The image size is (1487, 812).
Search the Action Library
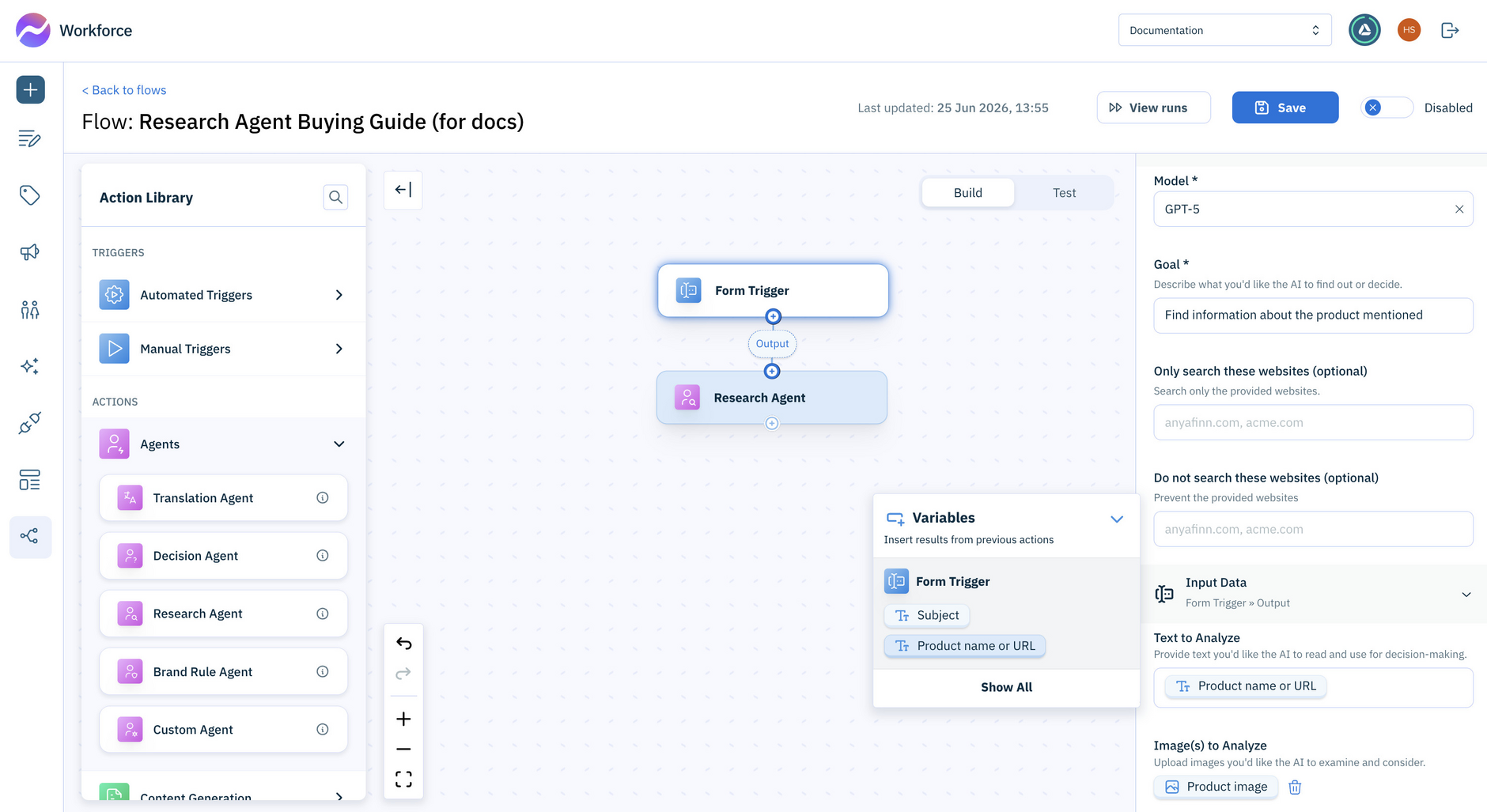(335, 197)
